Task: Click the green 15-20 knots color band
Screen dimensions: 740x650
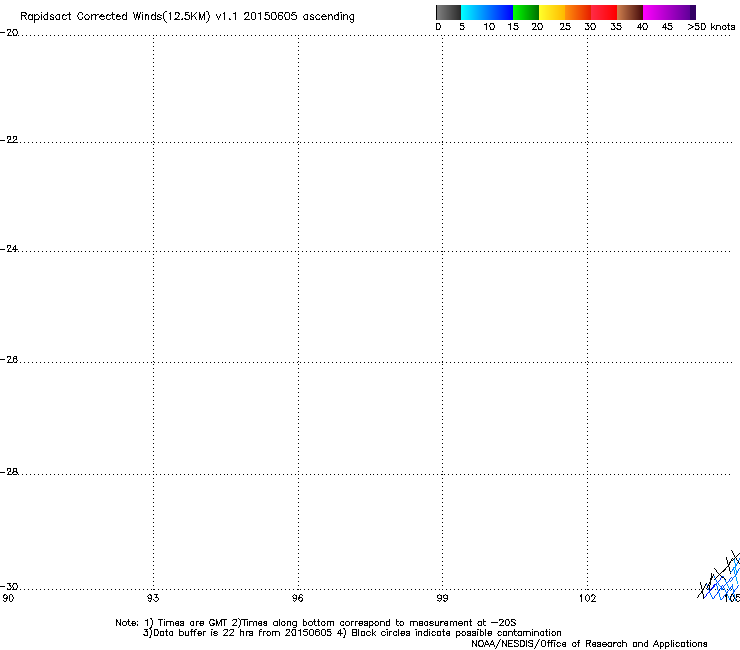Action: tap(526, 12)
